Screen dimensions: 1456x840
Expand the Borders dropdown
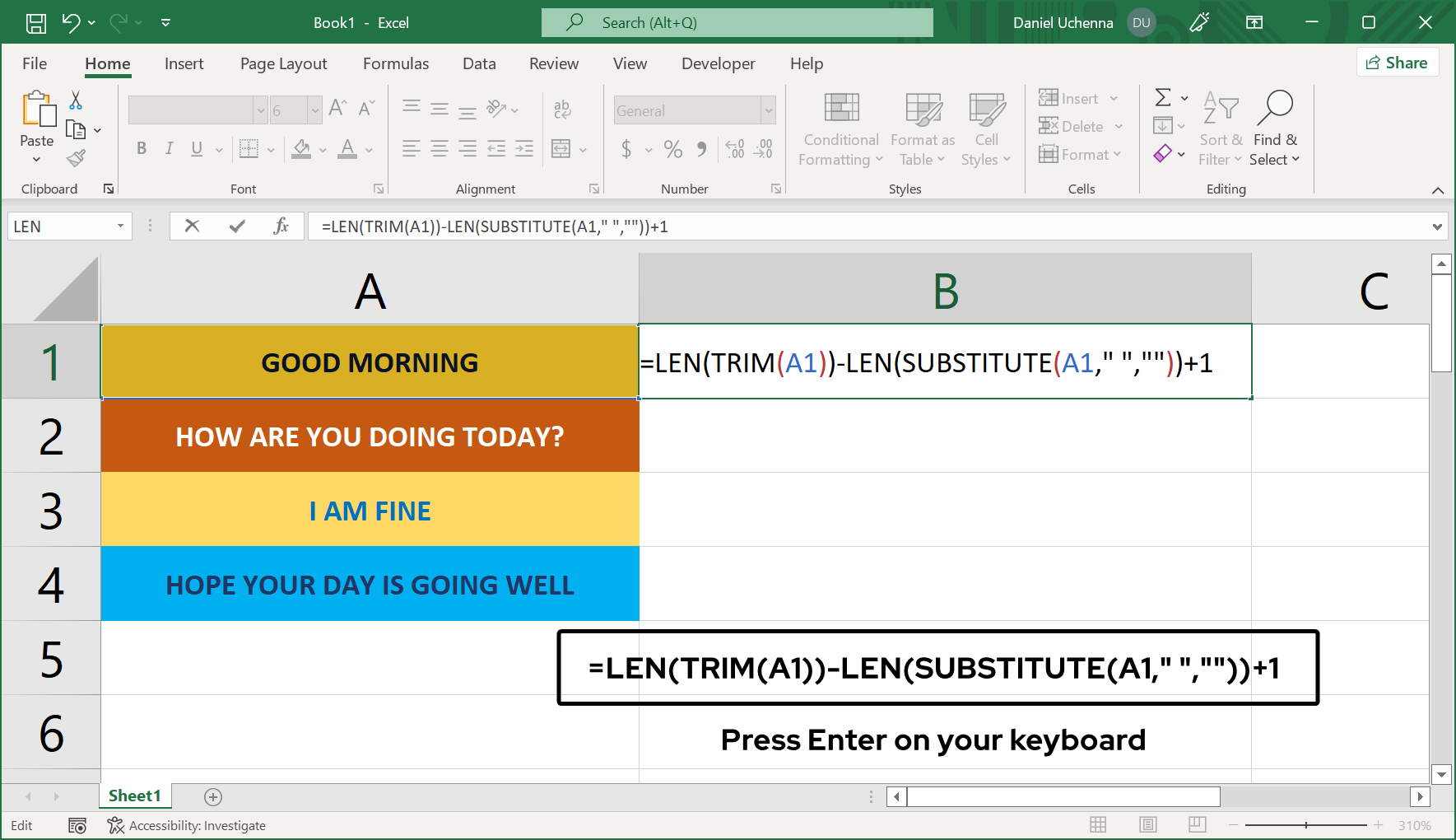[270, 150]
